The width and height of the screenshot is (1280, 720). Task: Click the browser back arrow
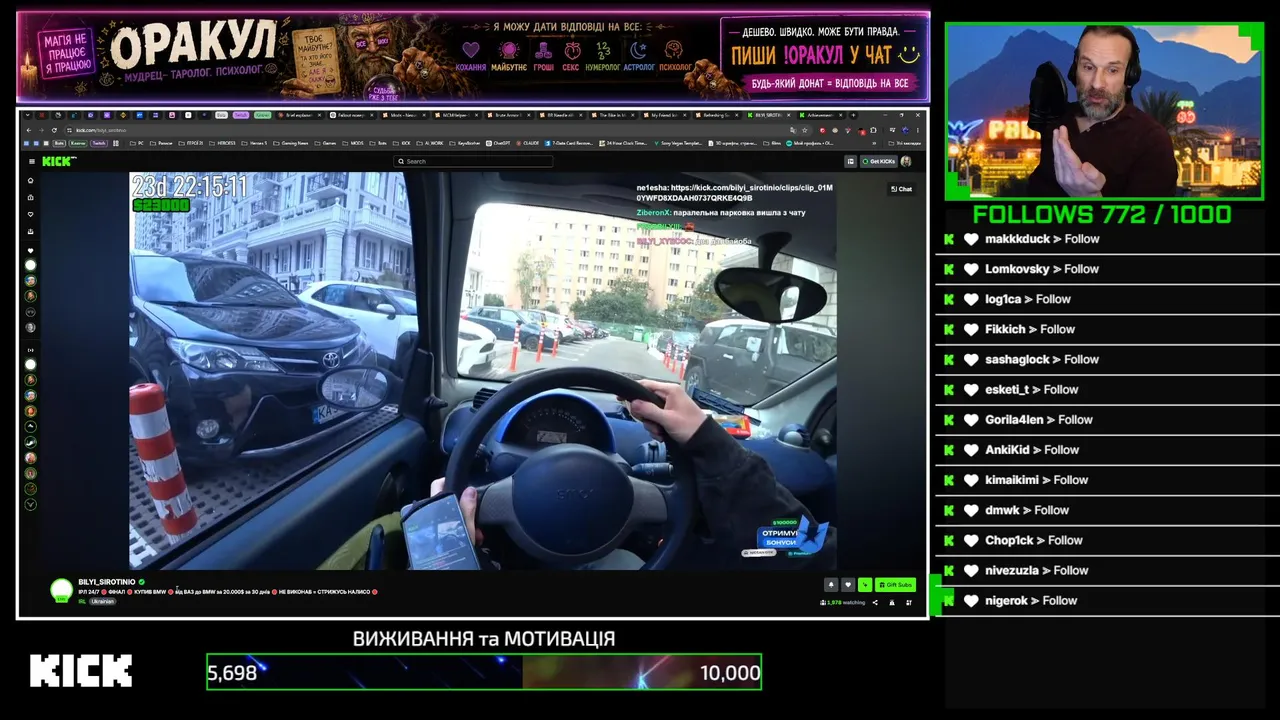point(28,130)
